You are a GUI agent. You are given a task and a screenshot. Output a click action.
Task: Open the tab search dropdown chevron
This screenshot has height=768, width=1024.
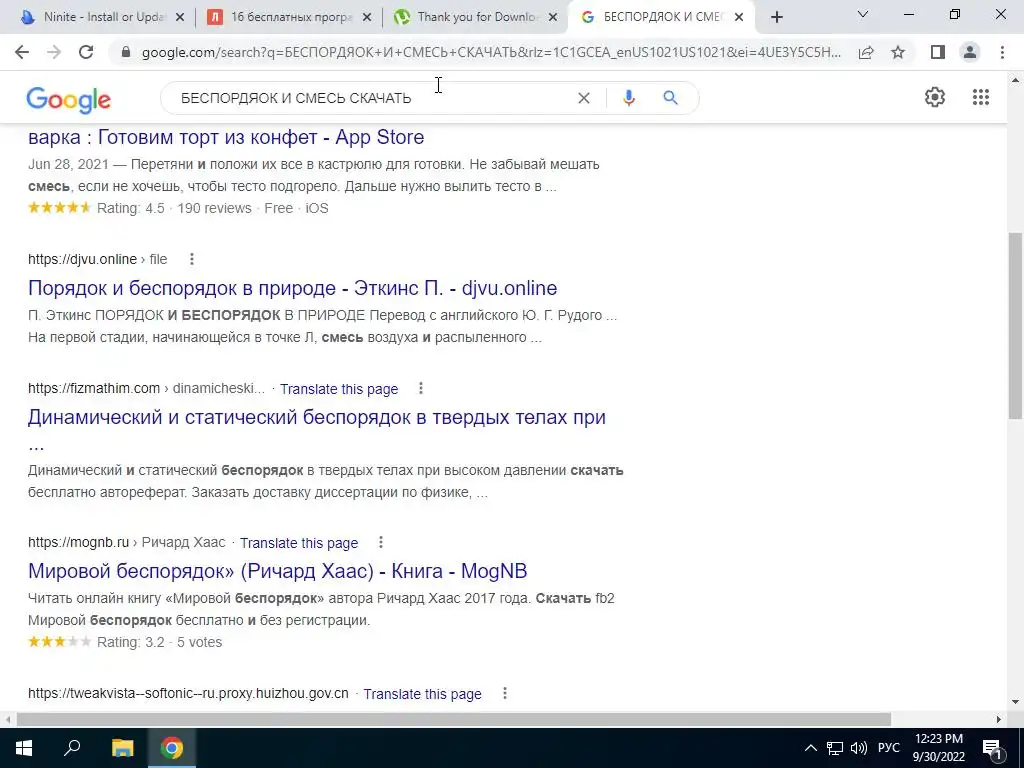point(863,14)
